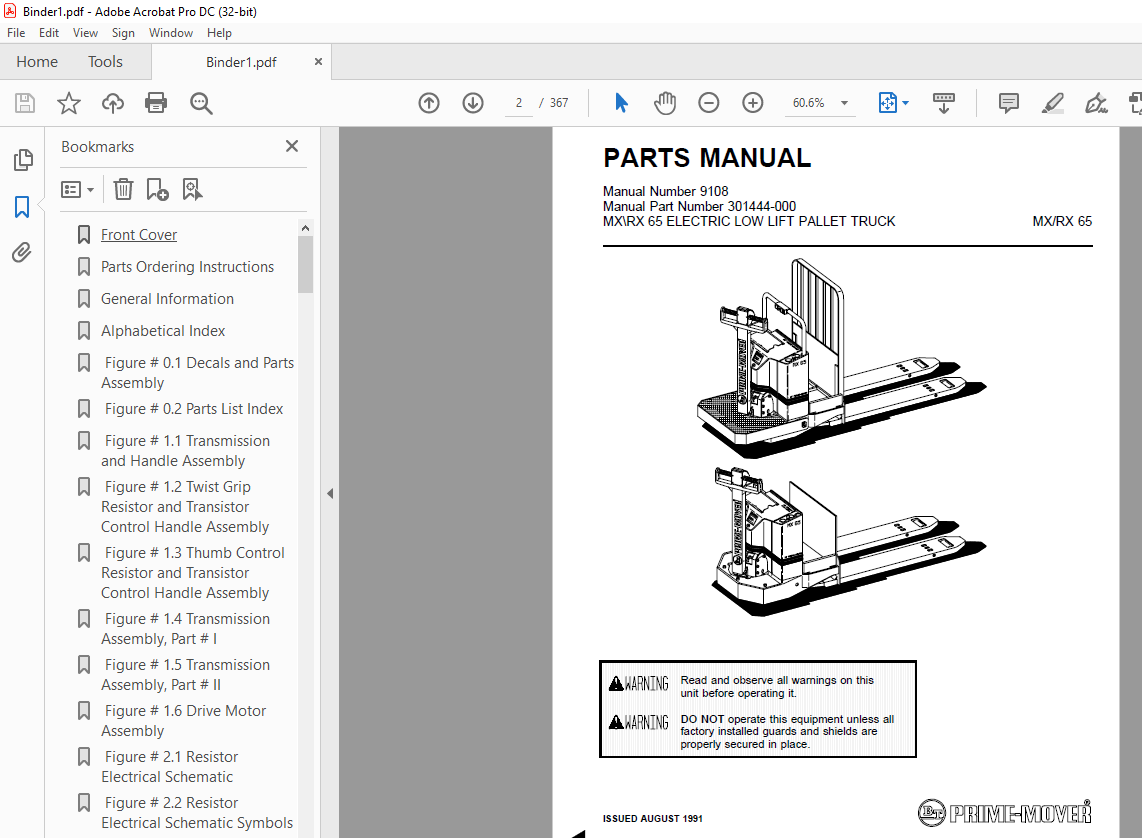Open Figure # 1.5 Transmission Assembly Part II
The width and height of the screenshot is (1142, 838).
click(x=186, y=675)
